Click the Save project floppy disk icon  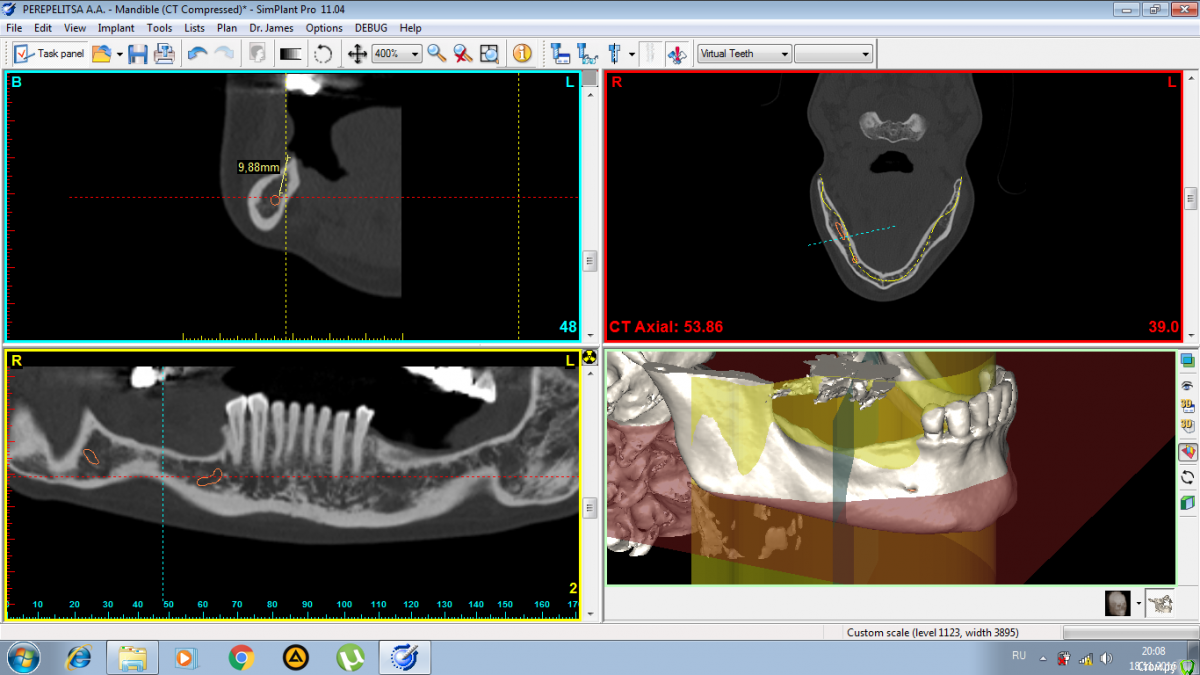[x=138, y=54]
